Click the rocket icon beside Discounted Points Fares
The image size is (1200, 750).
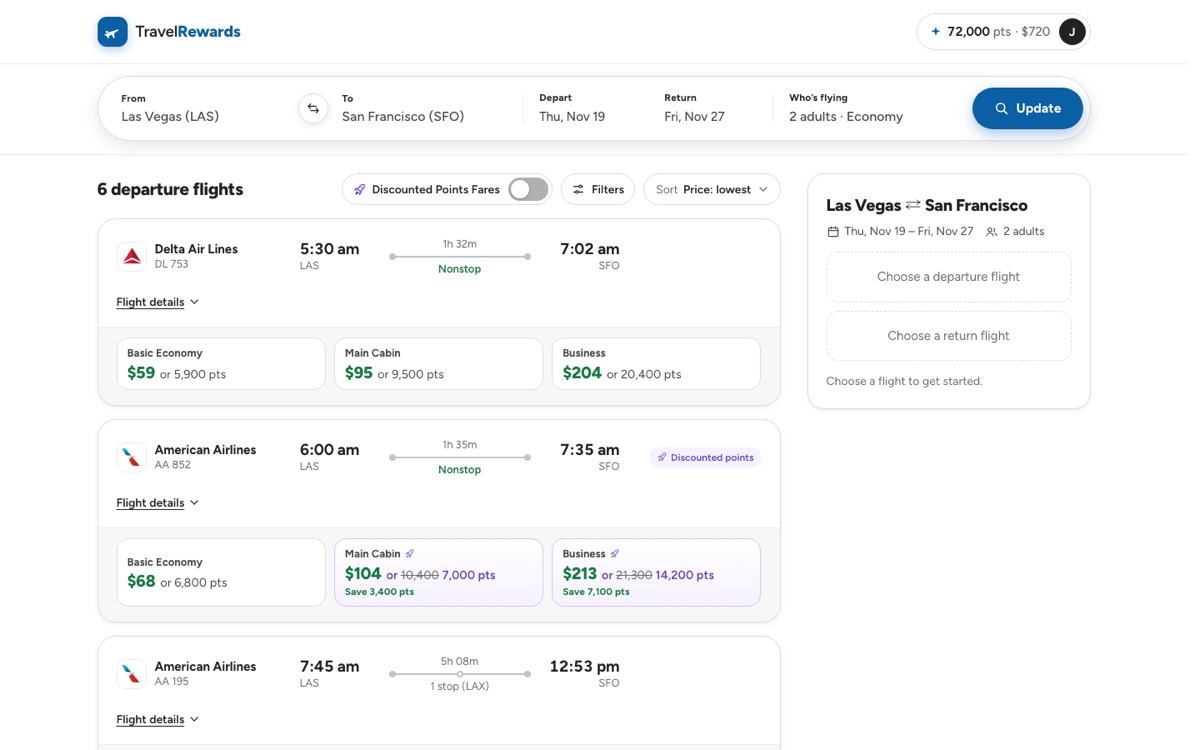(x=360, y=190)
